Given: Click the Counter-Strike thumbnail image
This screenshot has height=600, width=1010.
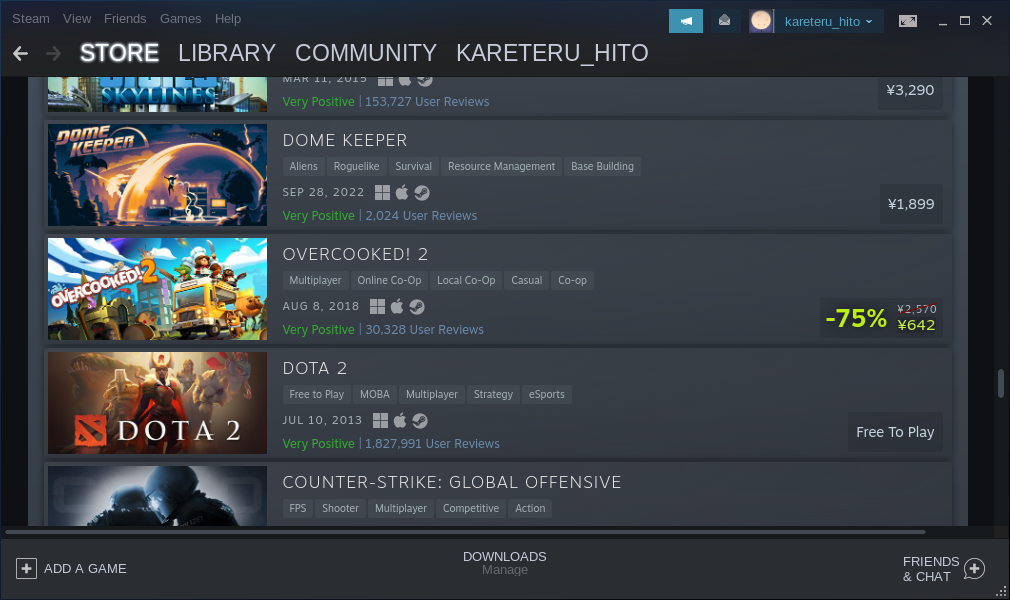Looking at the screenshot, I should (157, 496).
